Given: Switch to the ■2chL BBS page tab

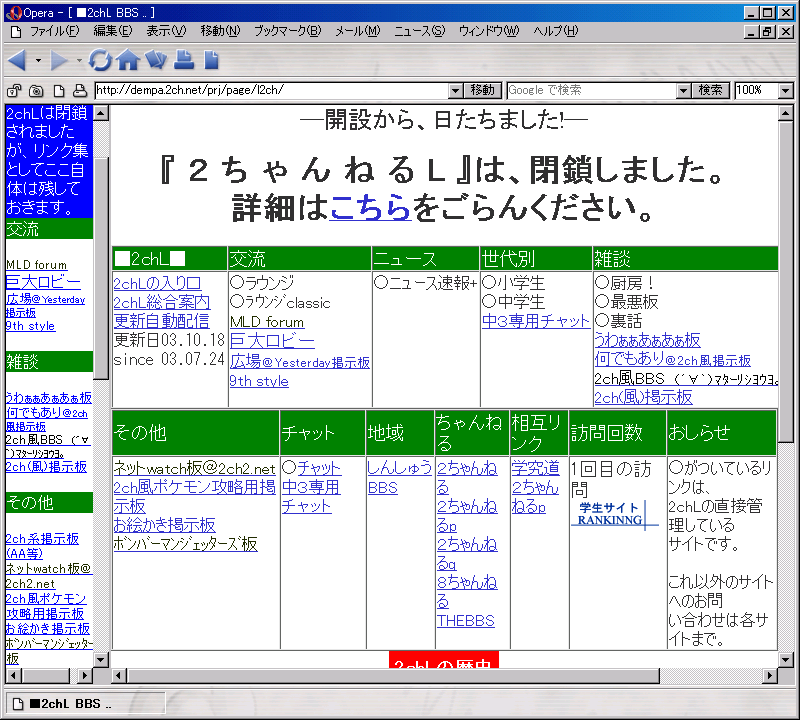Looking at the screenshot, I should 85,704.
